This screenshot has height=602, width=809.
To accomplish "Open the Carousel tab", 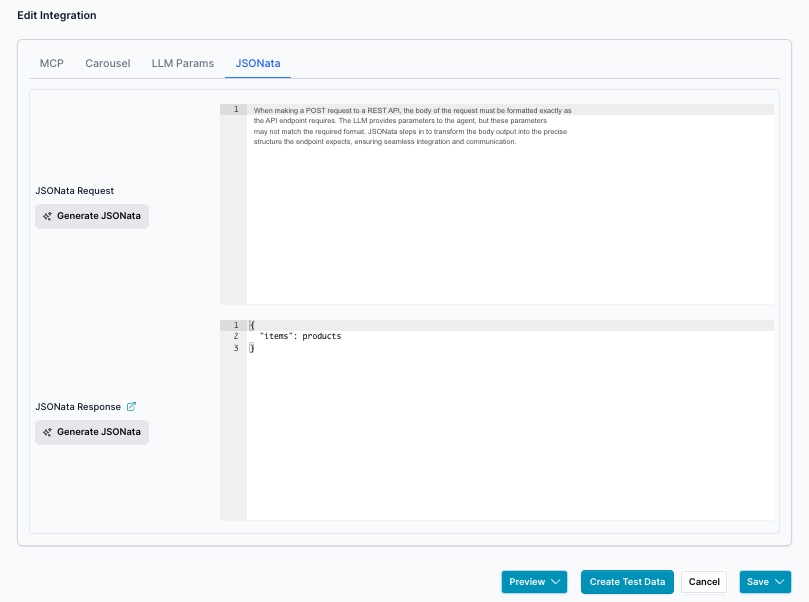I will coord(107,63).
